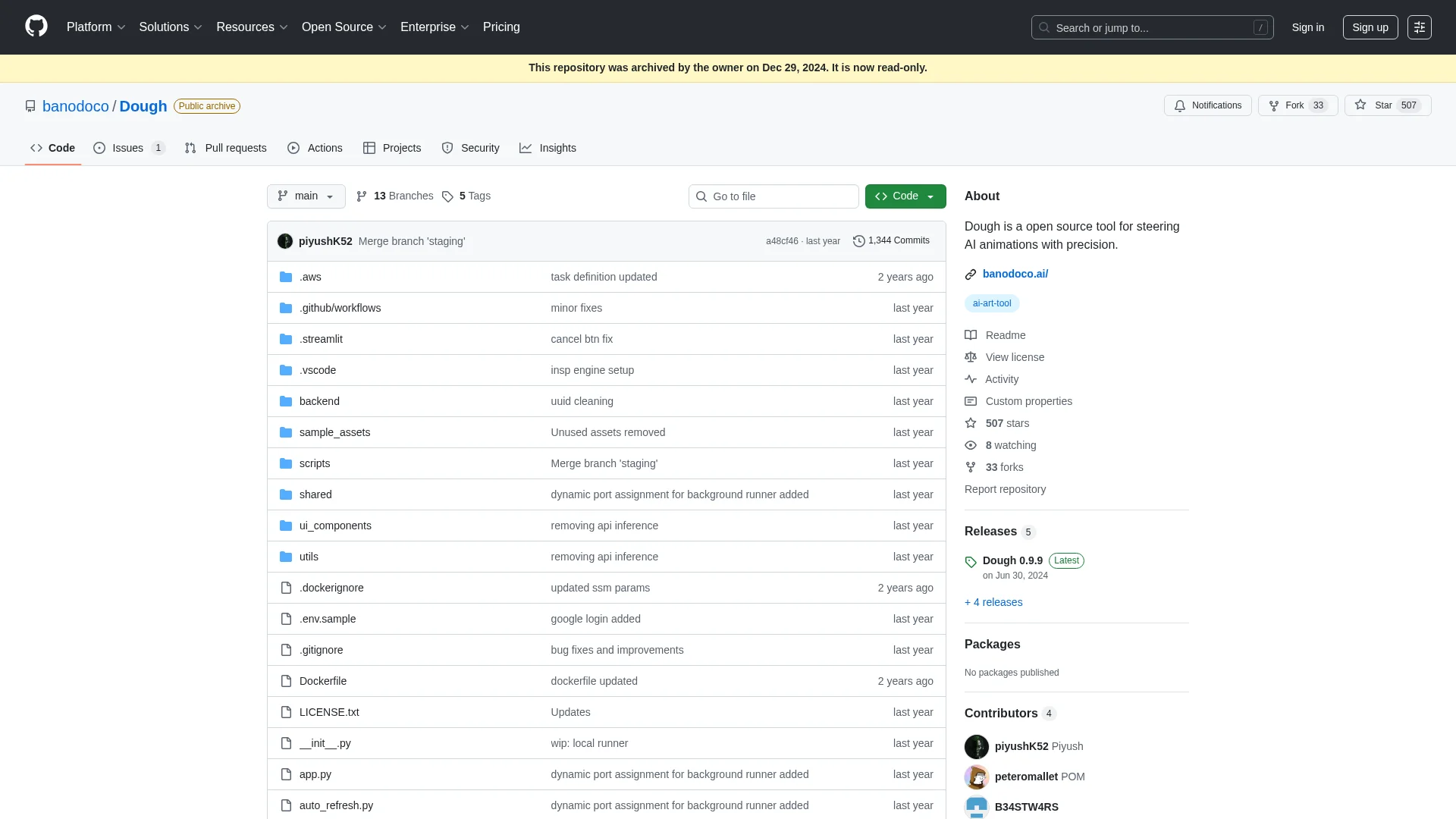
Task: Switch to the Issues tab
Action: tap(127, 148)
